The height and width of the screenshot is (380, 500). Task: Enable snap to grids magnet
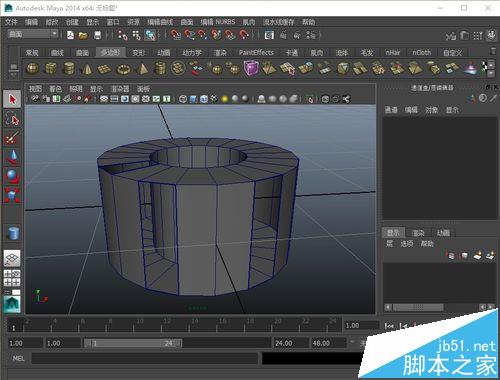(175, 34)
